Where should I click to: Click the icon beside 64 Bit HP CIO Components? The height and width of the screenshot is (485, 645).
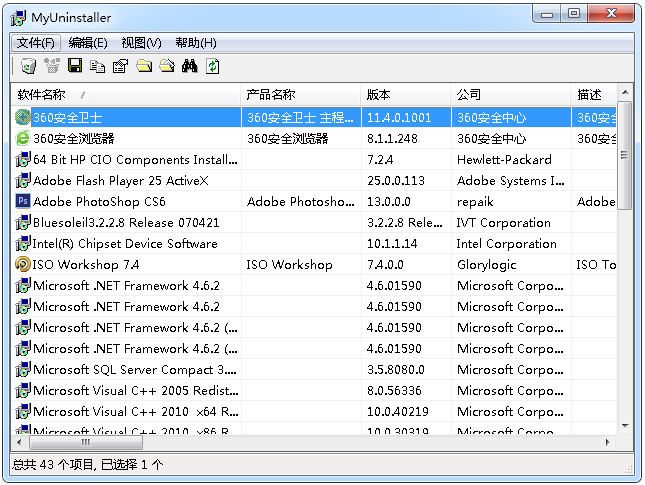click(23, 159)
